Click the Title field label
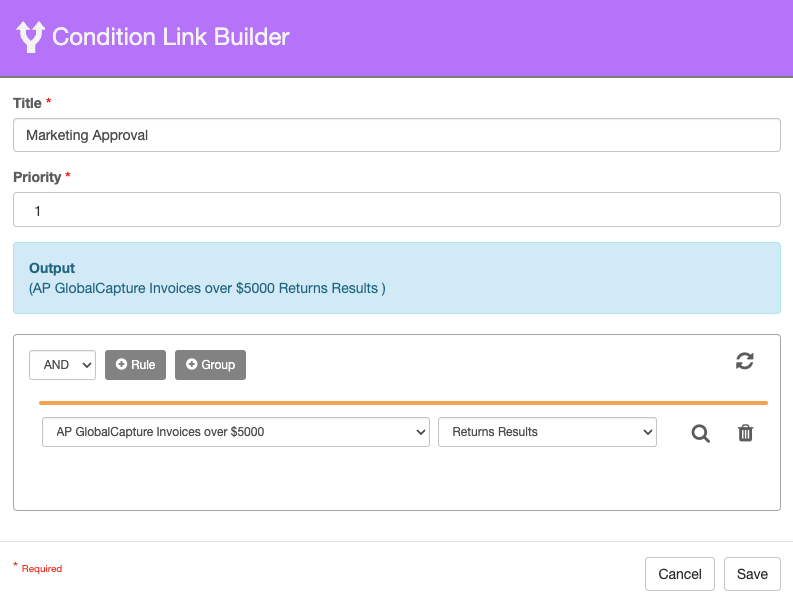 pos(27,103)
